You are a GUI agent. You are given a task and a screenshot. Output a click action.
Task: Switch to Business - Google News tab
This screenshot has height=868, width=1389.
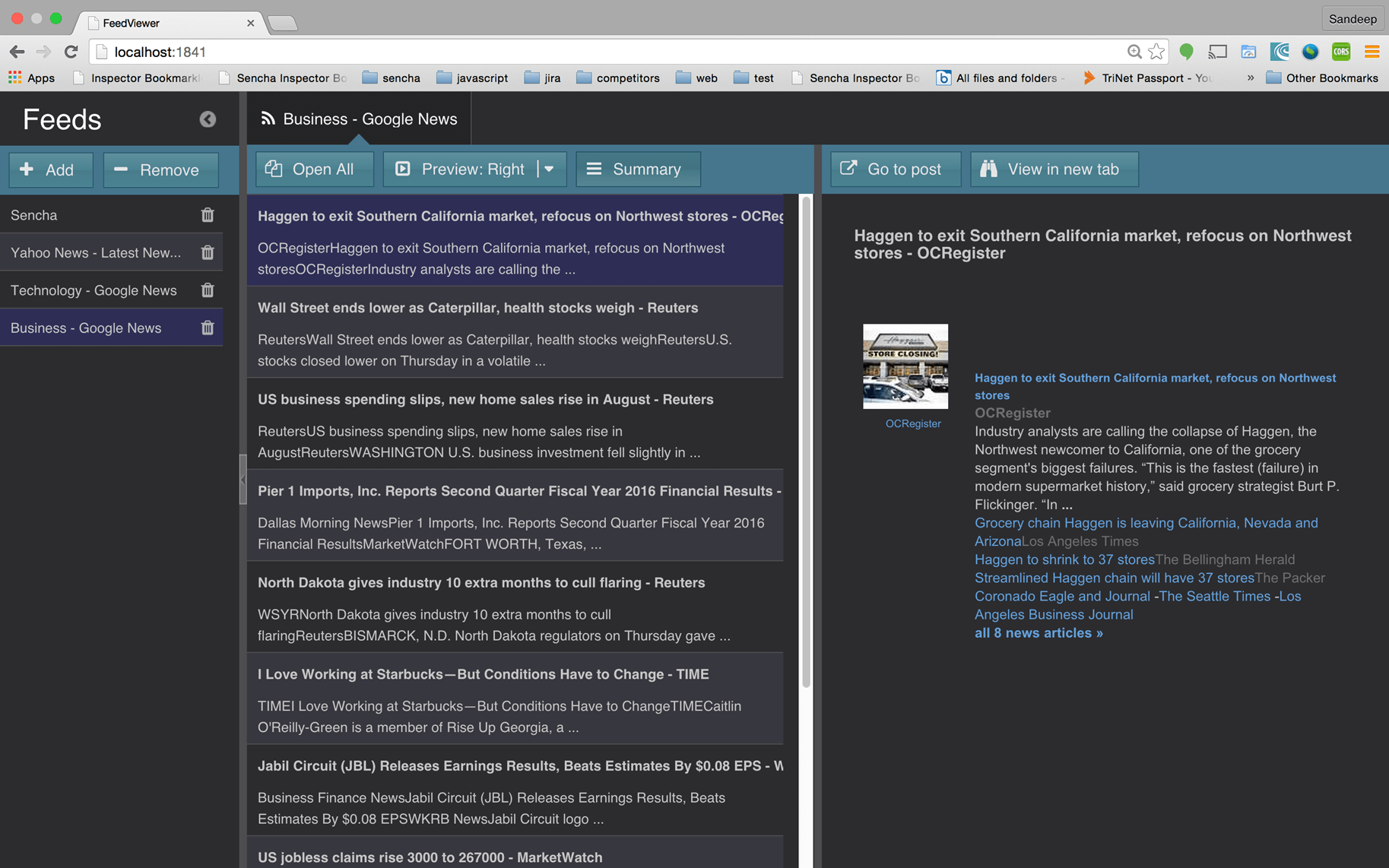point(359,119)
